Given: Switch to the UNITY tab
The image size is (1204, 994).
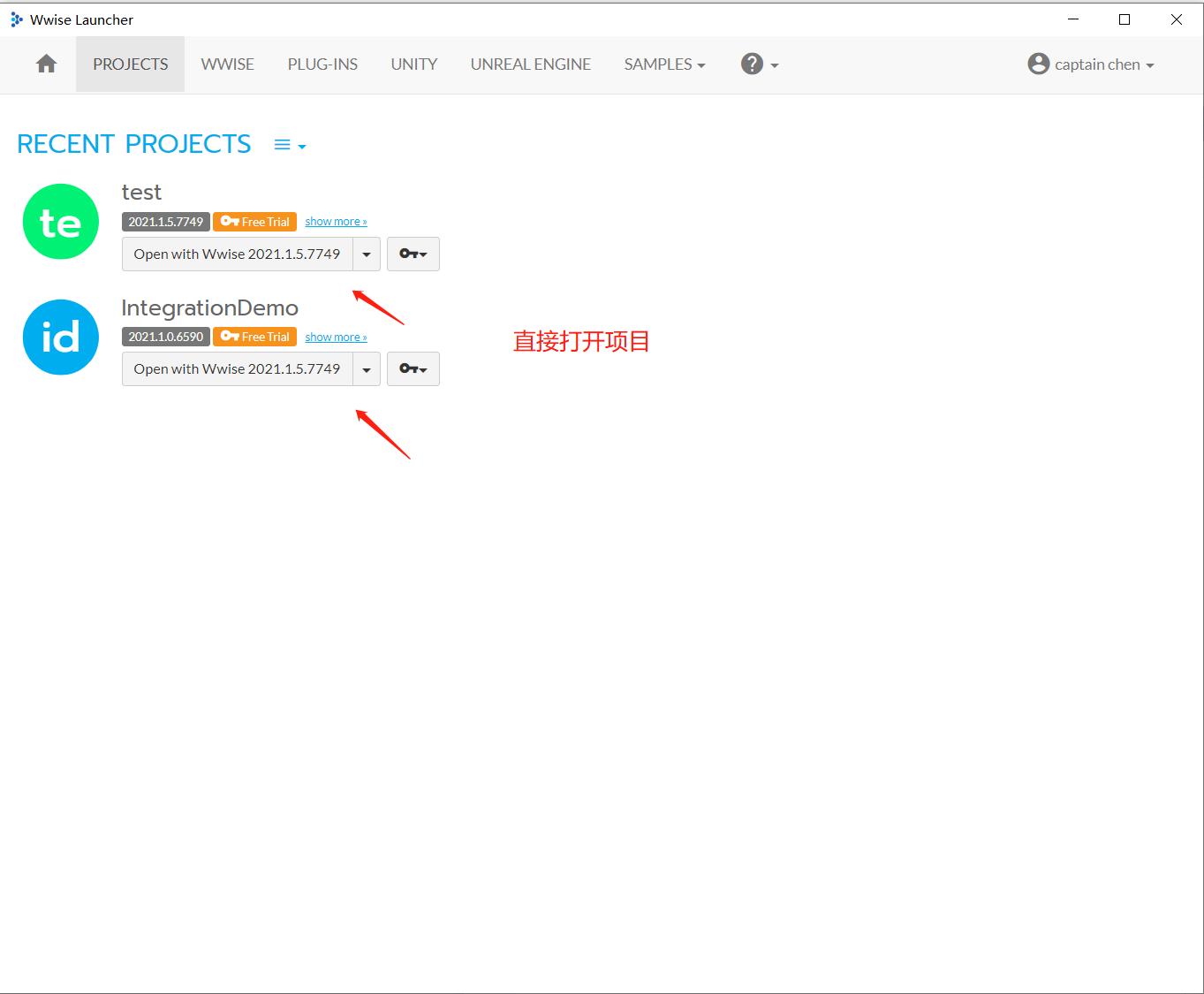Looking at the screenshot, I should point(414,64).
